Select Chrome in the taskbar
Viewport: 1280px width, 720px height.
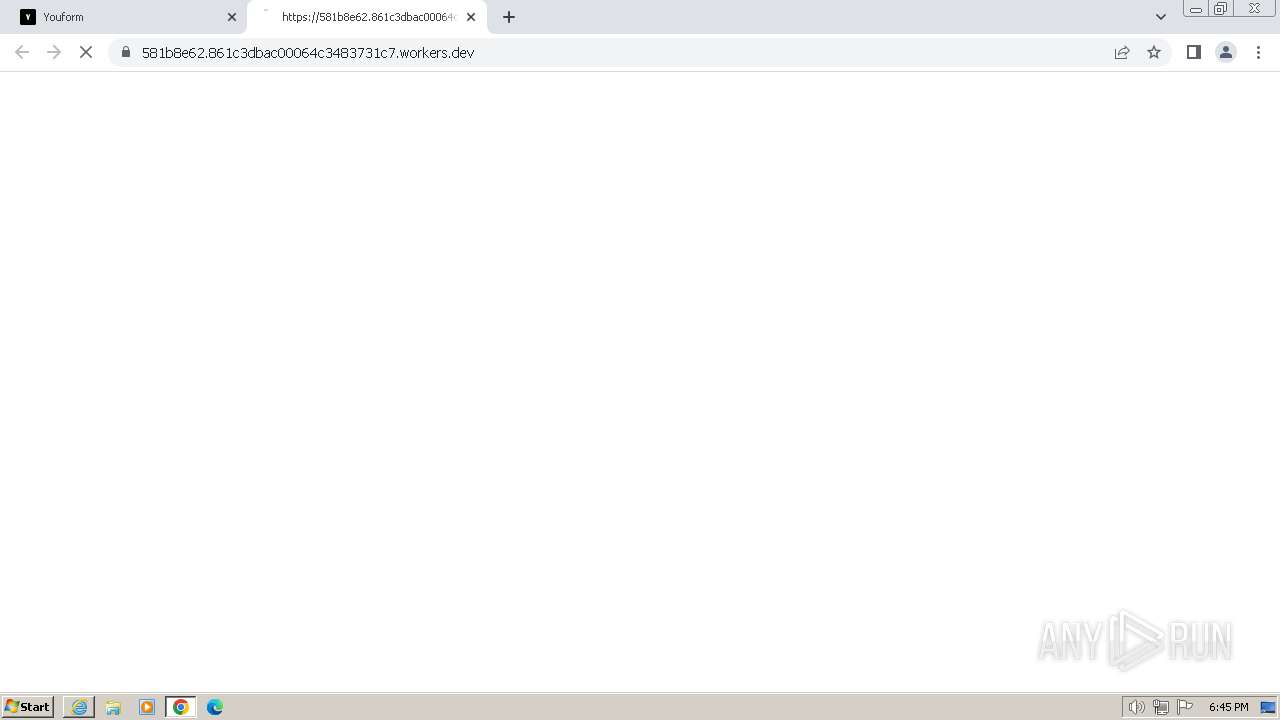pos(181,707)
